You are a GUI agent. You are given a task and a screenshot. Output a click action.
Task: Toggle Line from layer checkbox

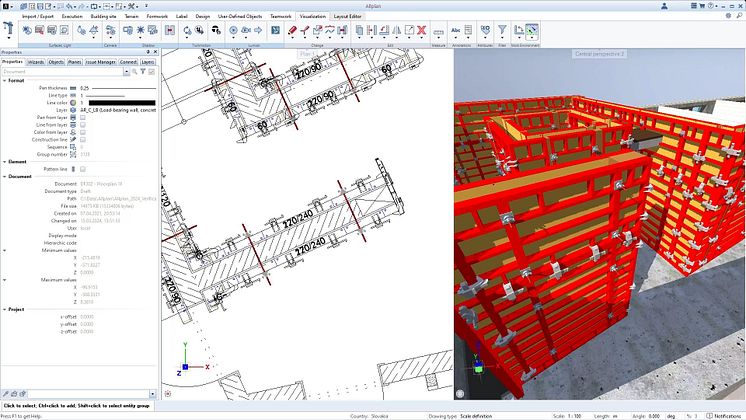click(x=83, y=125)
